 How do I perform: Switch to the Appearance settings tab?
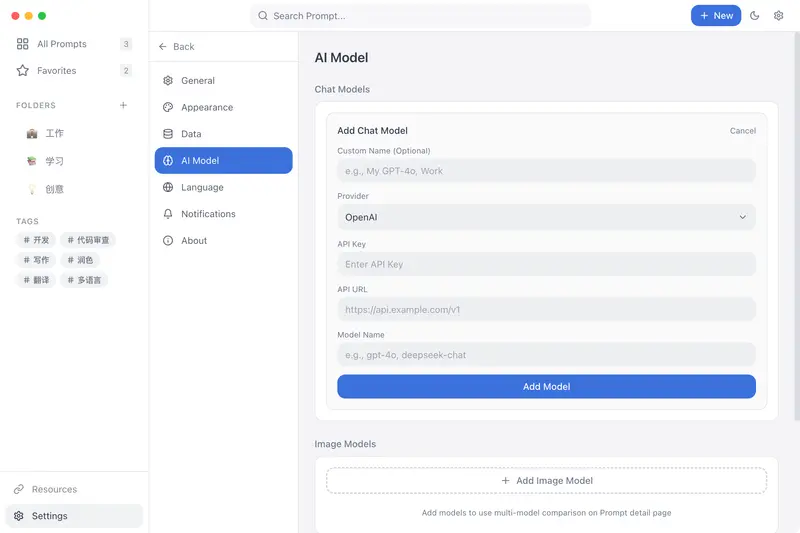206,107
